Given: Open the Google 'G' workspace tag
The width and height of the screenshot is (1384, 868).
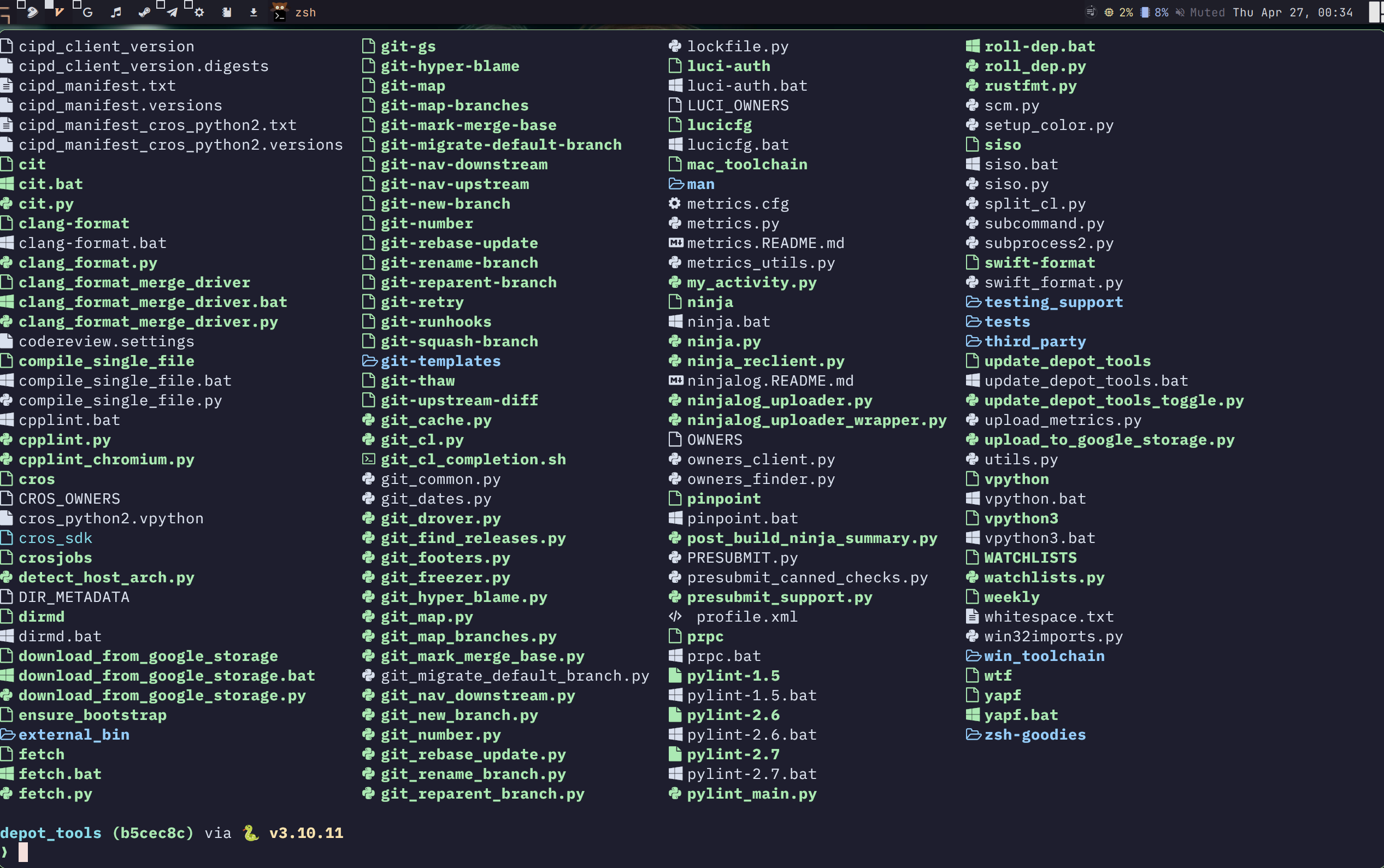Looking at the screenshot, I should 88,12.
